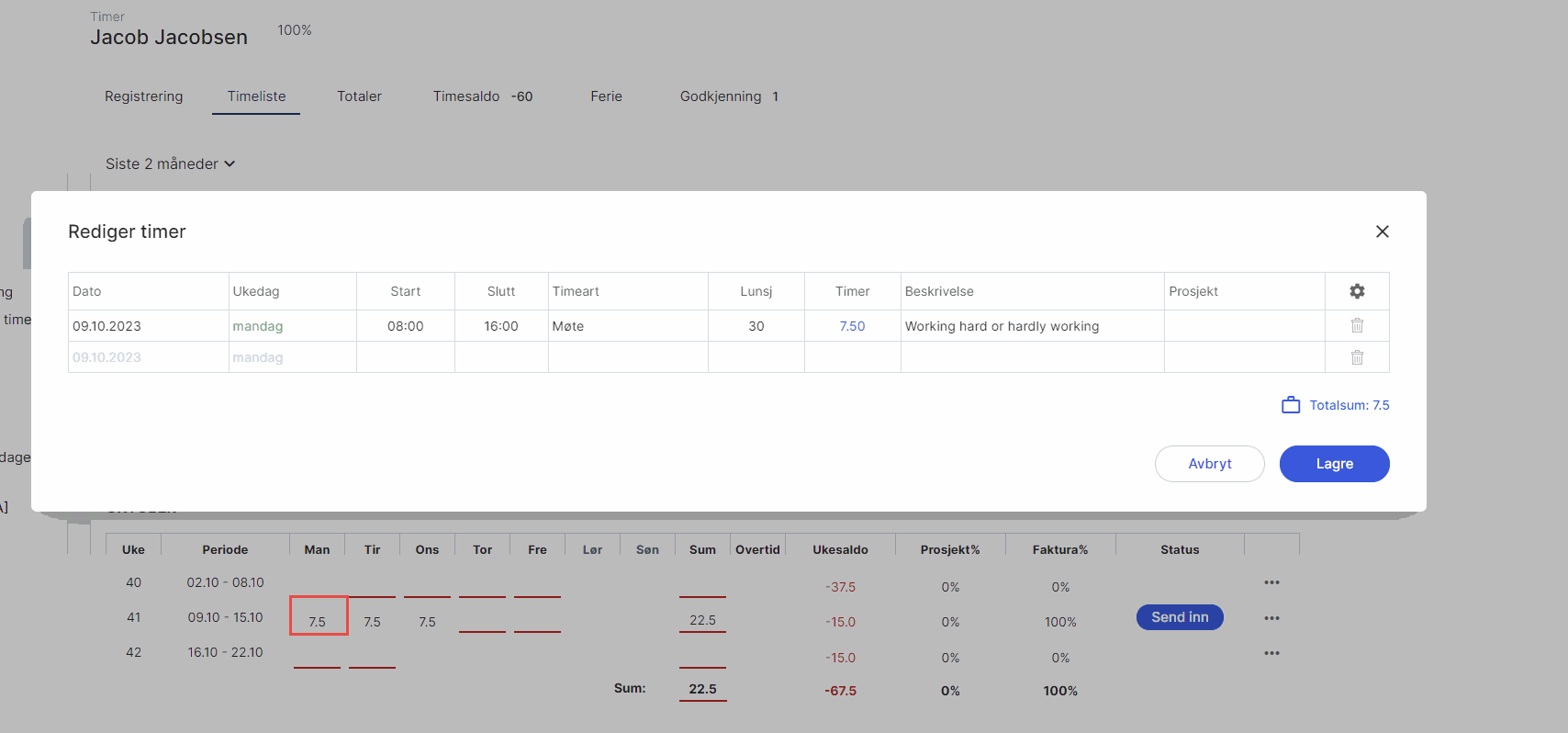Open the Totaler tab
The width and height of the screenshot is (1568, 733).
359,96
